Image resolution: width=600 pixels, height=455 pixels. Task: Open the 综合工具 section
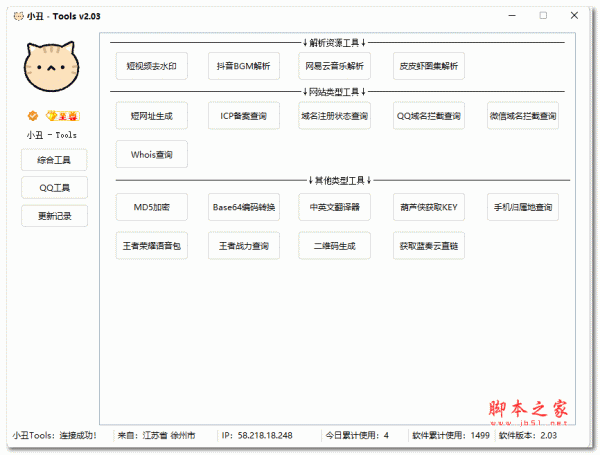(54, 160)
